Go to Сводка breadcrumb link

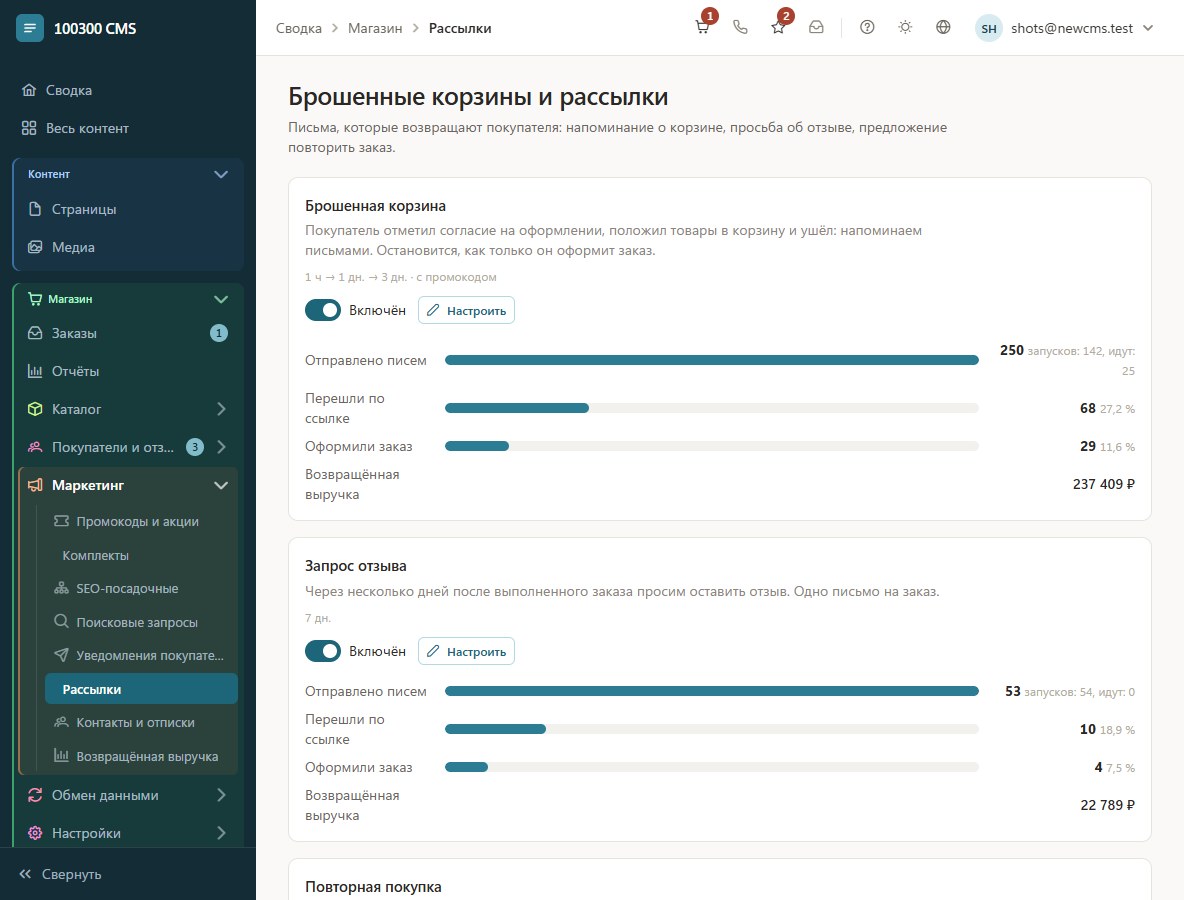[298, 29]
